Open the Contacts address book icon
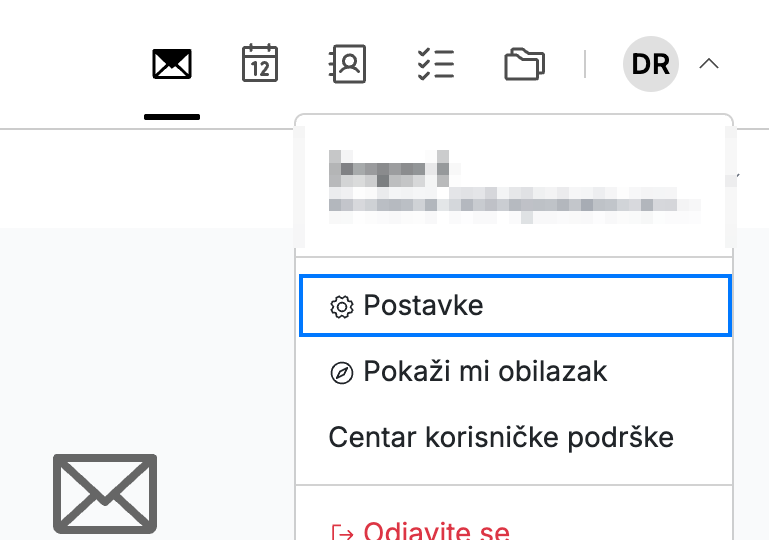 (347, 64)
